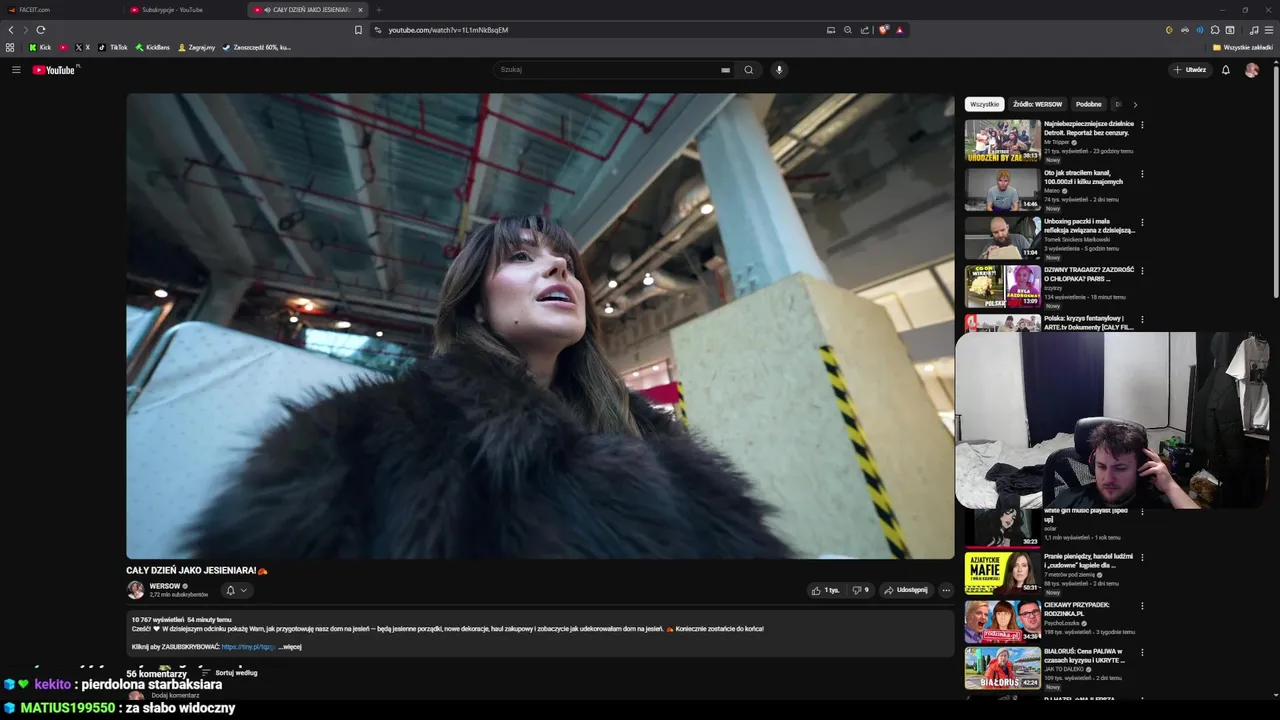
Task: Open X bookmark
Action: pos(83,47)
